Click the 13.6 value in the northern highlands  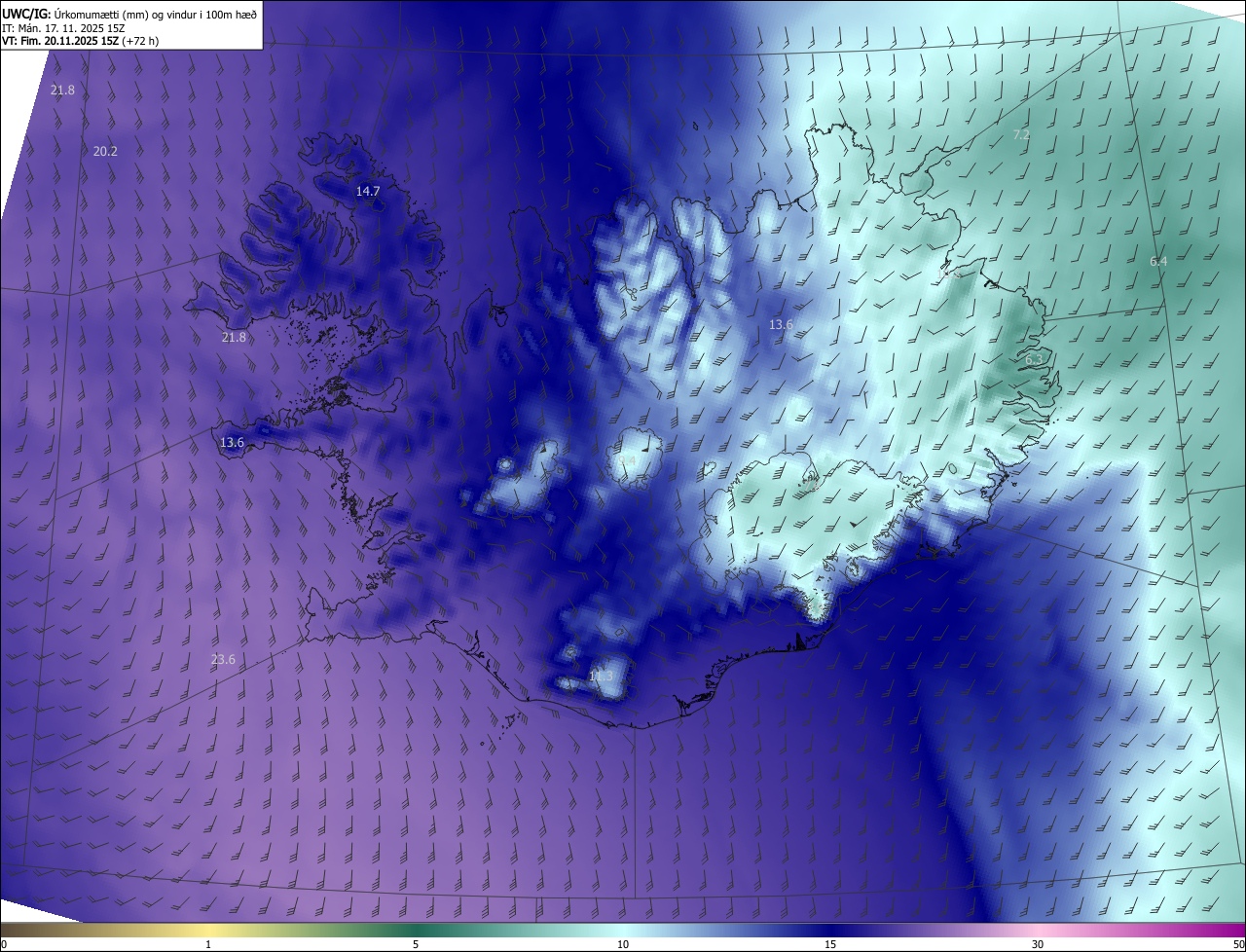tap(781, 324)
